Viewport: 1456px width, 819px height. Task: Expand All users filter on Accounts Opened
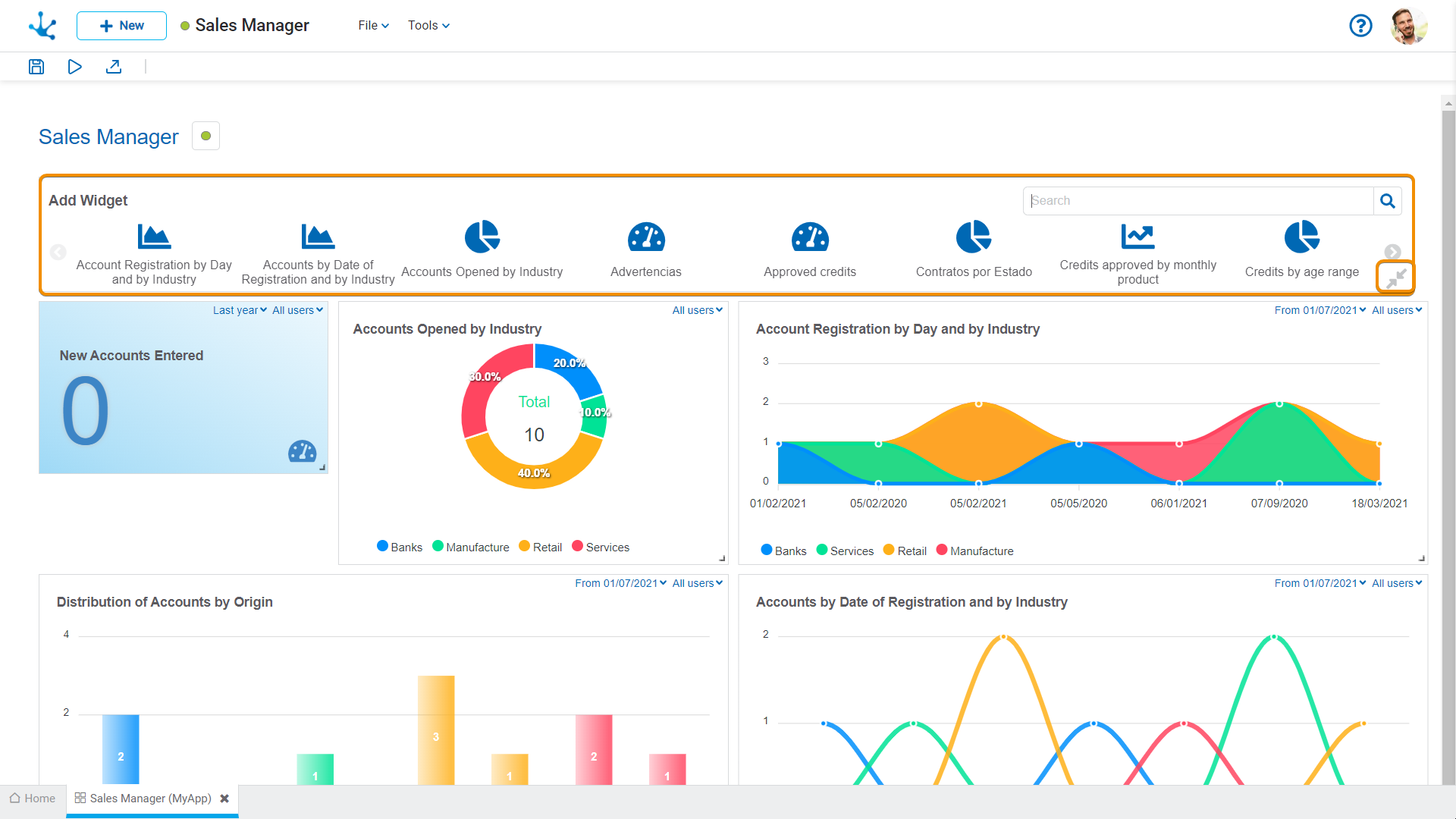click(x=697, y=310)
